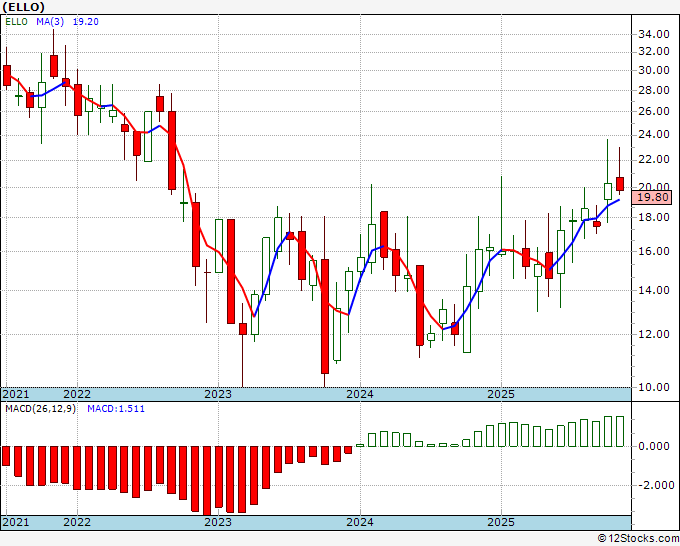Image resolution: width=680 pixels, height=546 pixels.
Task: Click the (ELLO) chart title
Action: 23,7
